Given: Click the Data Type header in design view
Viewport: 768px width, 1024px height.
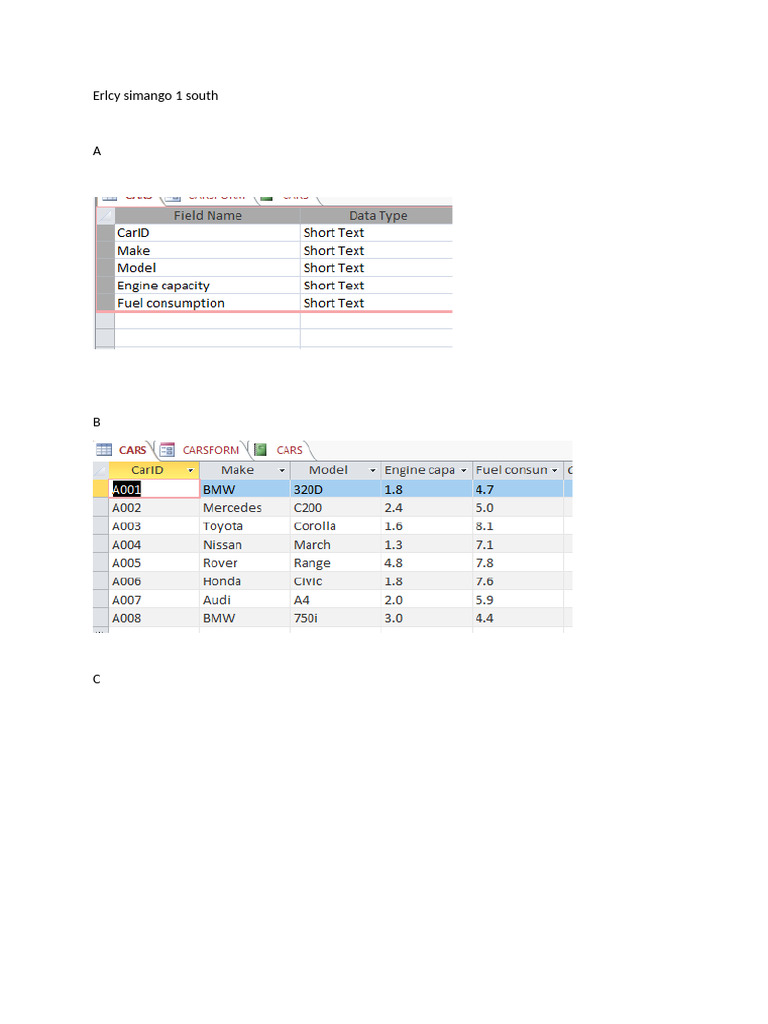Looking at the screenshot, I should coord(377,216).
